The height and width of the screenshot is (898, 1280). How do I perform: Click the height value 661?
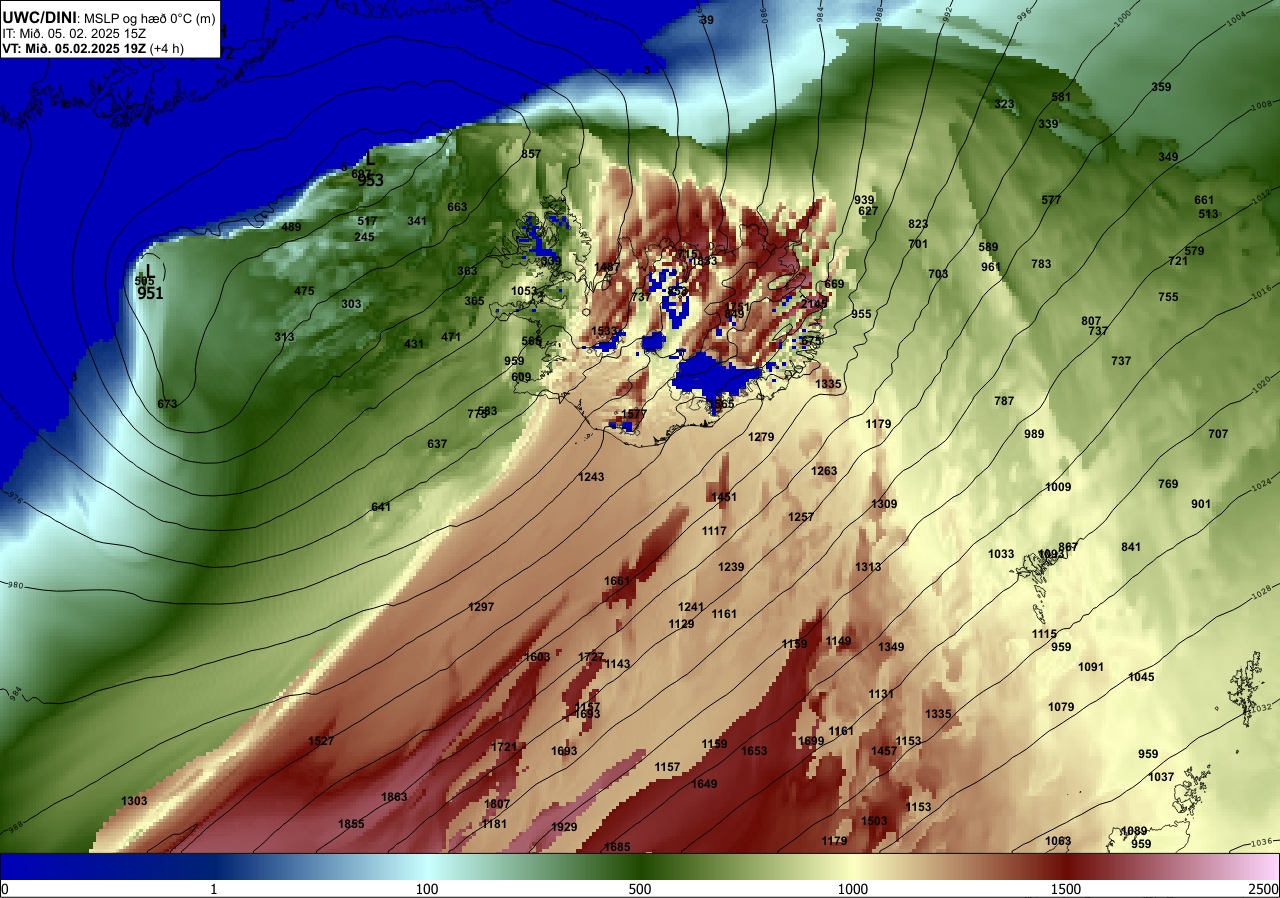pos(1204,200)
